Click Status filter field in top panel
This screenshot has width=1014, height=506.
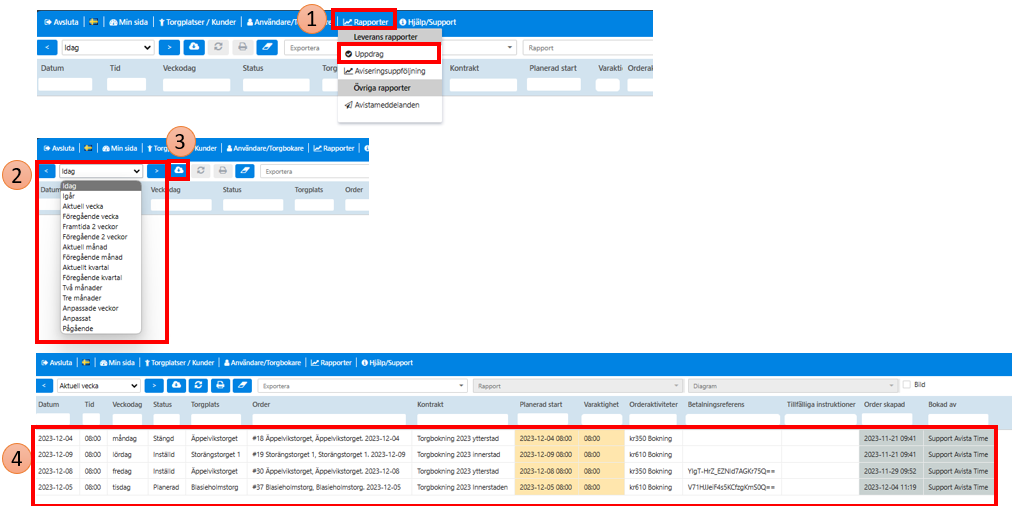click(x=276, y=84)
